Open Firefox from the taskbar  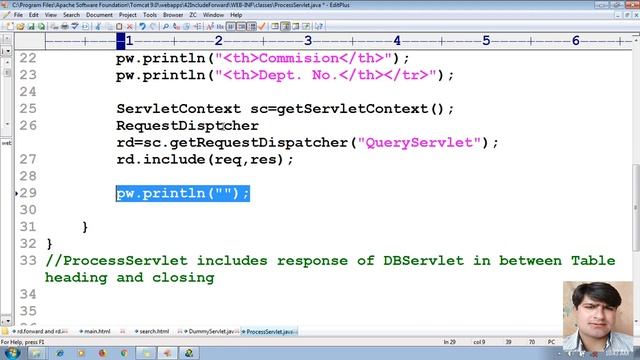[102, 353]
